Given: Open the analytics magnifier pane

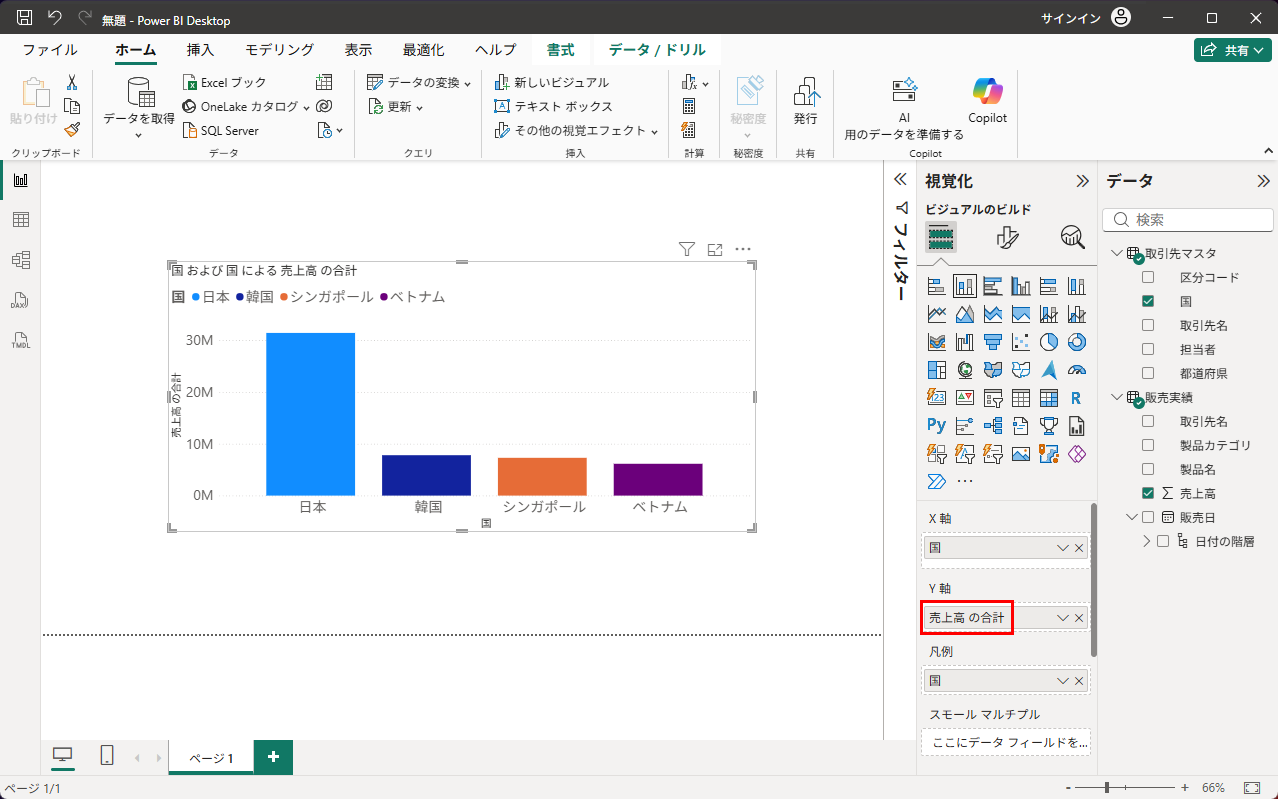Looking at the screenshot, I should [x=1073, y=237].
